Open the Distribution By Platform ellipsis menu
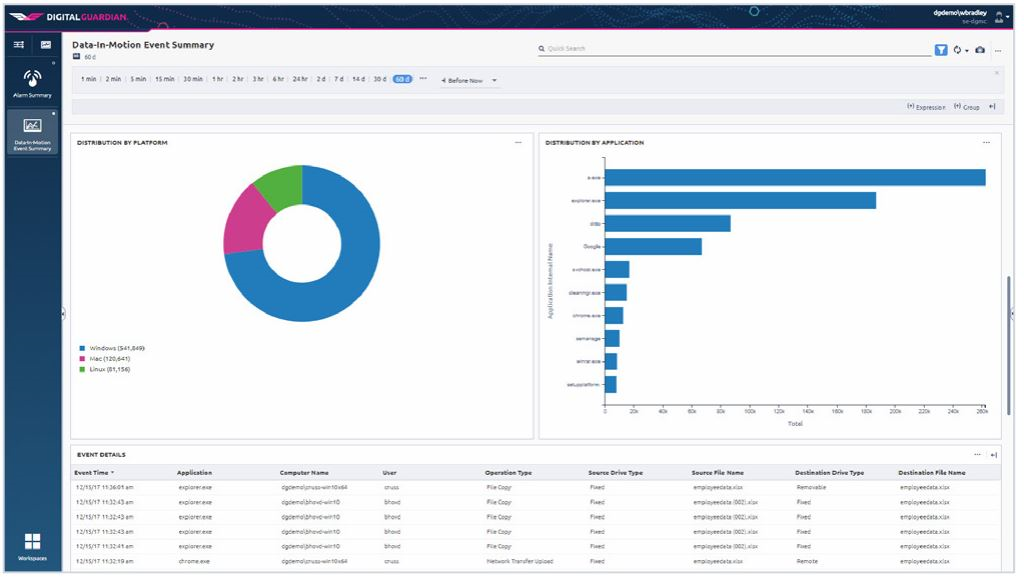1024x579 pixels. coord(518,142)
